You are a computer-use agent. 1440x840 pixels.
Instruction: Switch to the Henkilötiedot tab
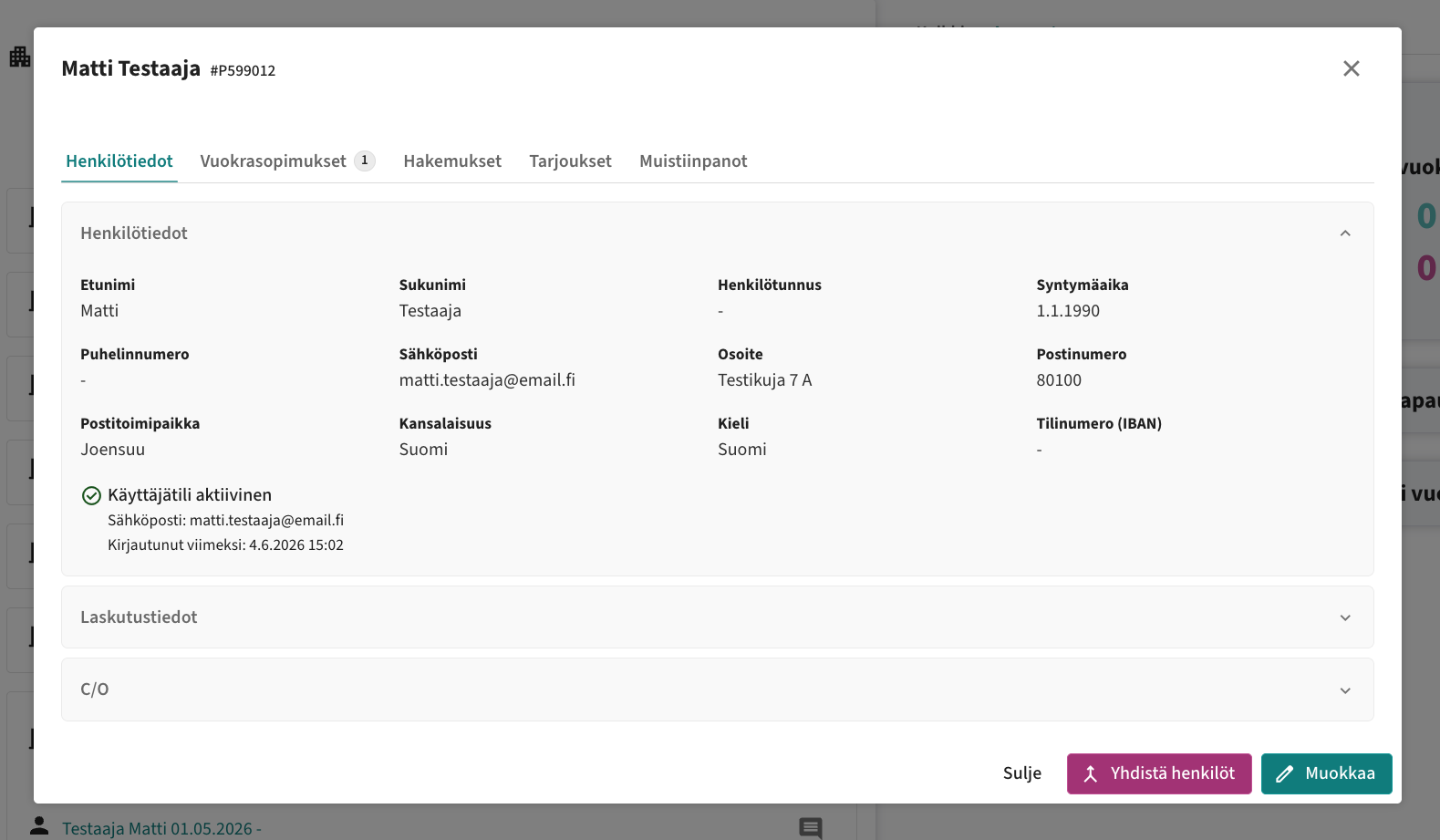(x=119, y=161)
